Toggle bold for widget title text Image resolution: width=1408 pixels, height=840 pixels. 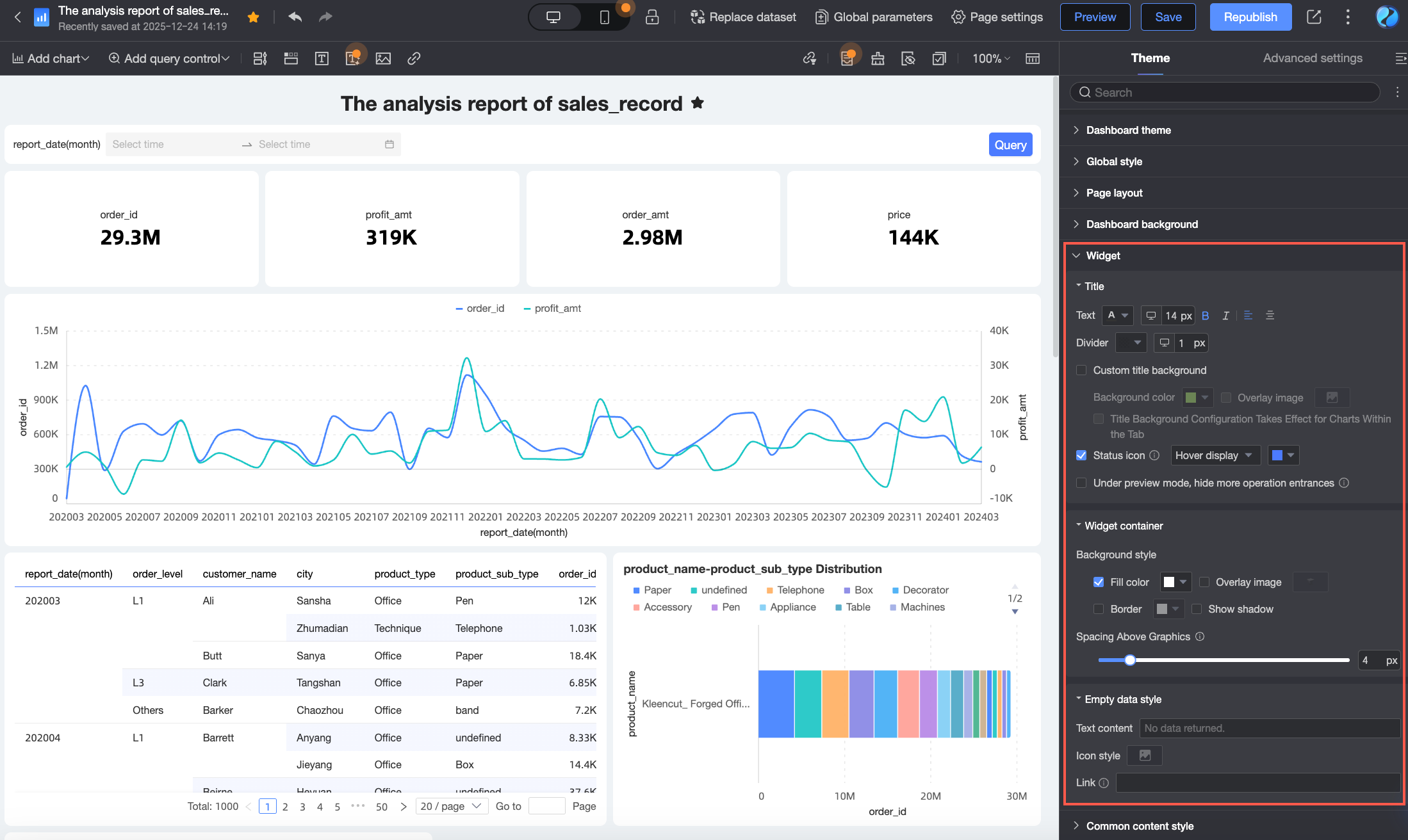click(x=1205, y=316)
